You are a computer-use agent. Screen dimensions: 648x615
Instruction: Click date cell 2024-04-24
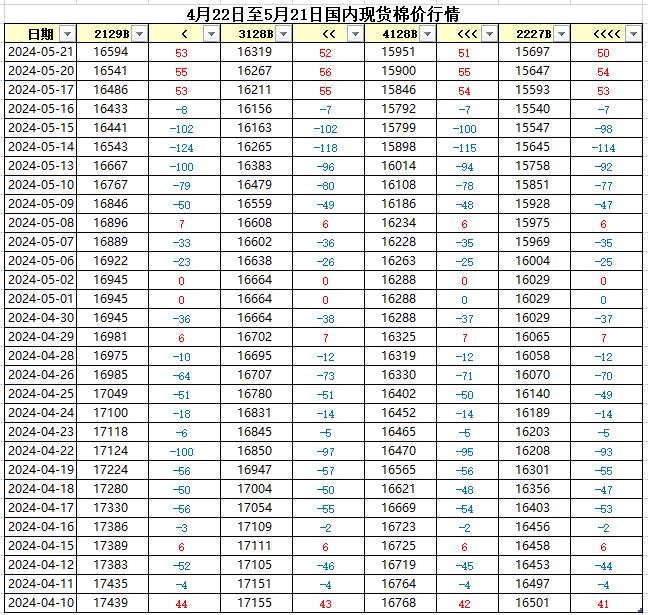(x=40, y=413)
